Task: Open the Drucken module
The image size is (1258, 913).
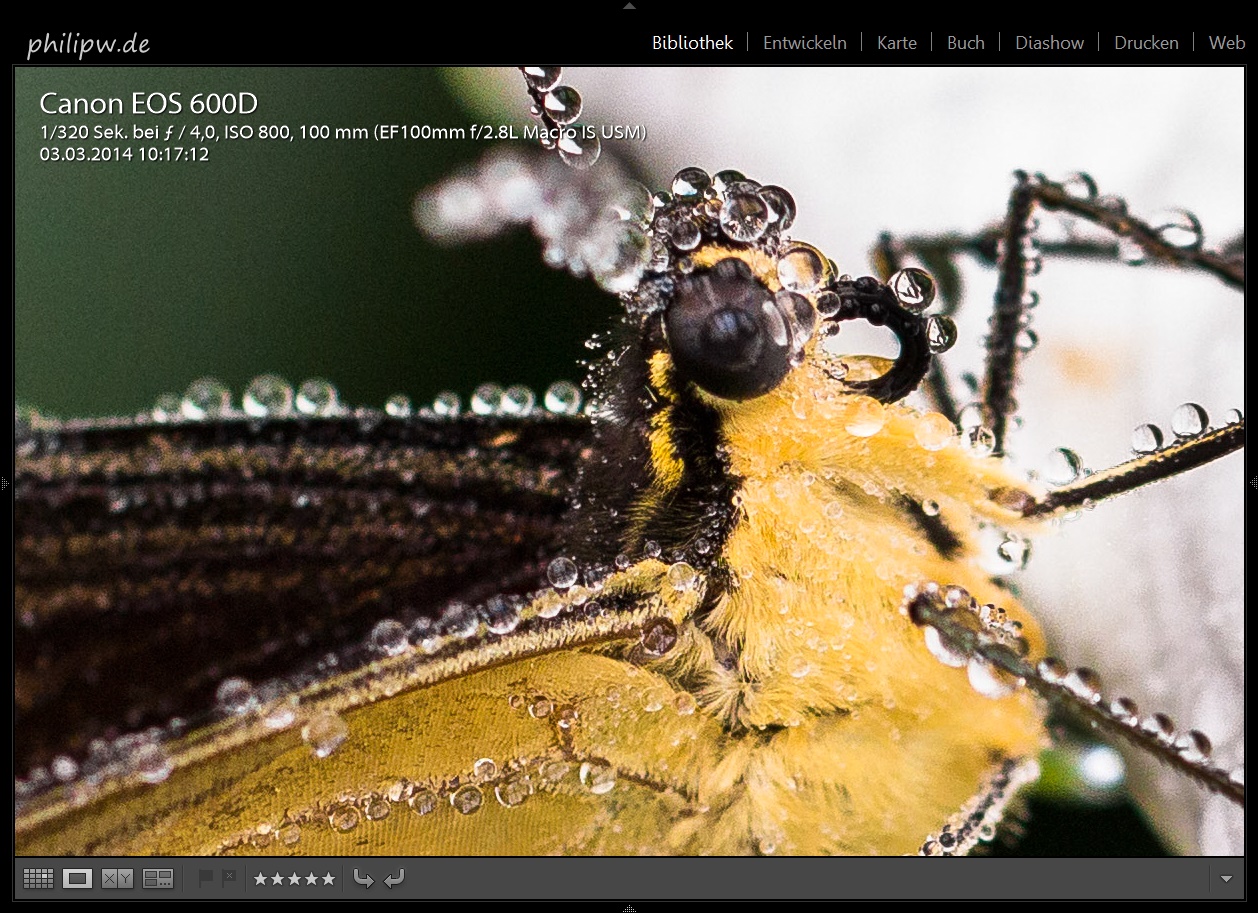Action: pyautogui.click(x=1147, y=43)
